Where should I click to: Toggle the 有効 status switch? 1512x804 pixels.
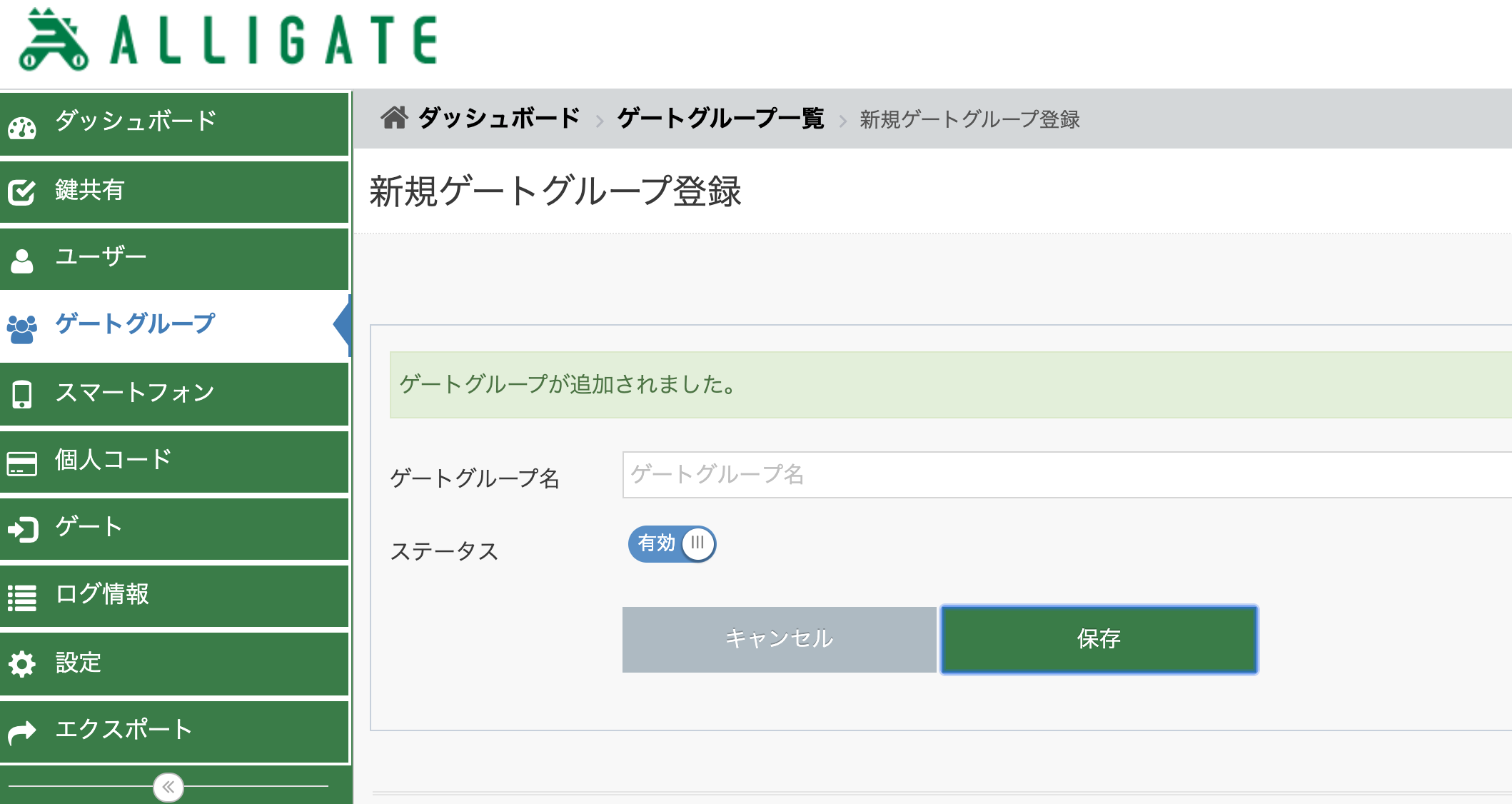click(x=672, y=543)
